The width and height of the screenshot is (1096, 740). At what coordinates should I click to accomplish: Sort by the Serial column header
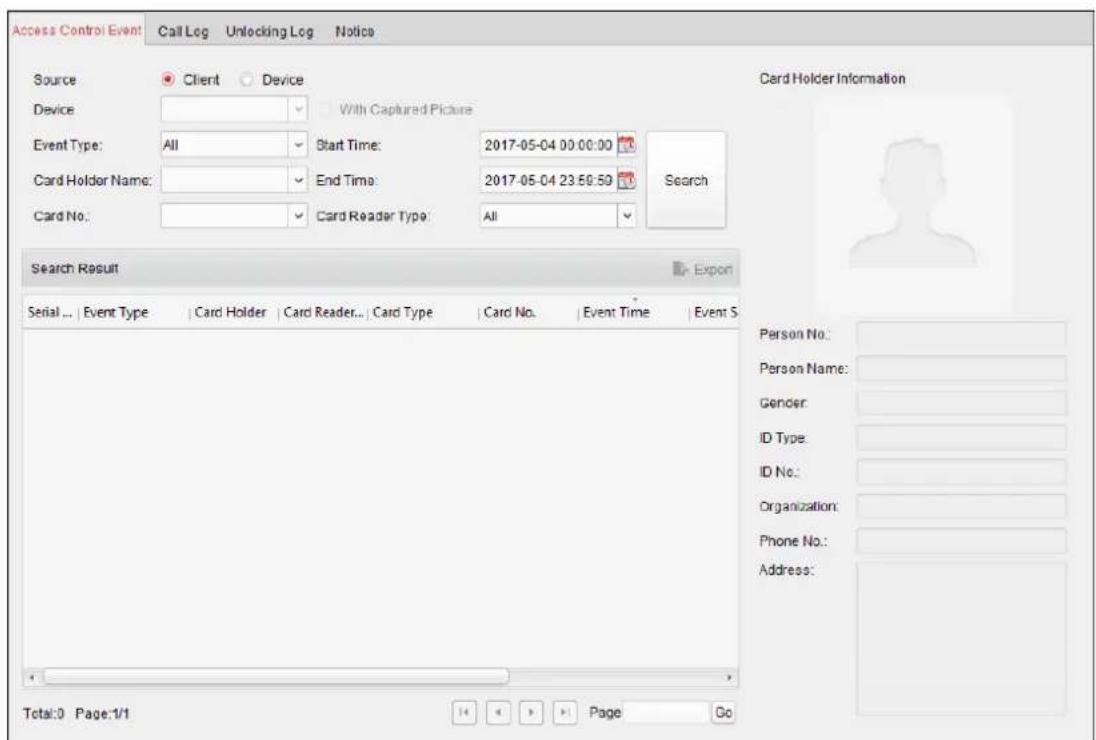click(x=50, y=313)
